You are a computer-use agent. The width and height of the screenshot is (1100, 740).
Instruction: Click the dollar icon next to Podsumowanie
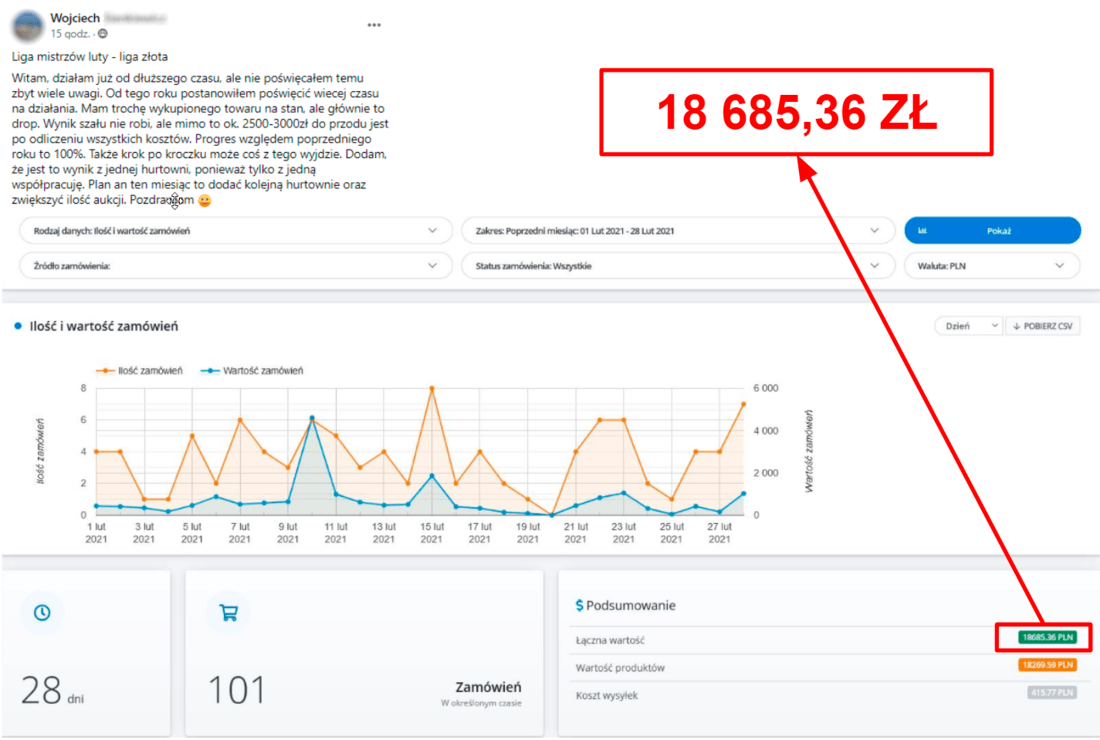(579, 605)
